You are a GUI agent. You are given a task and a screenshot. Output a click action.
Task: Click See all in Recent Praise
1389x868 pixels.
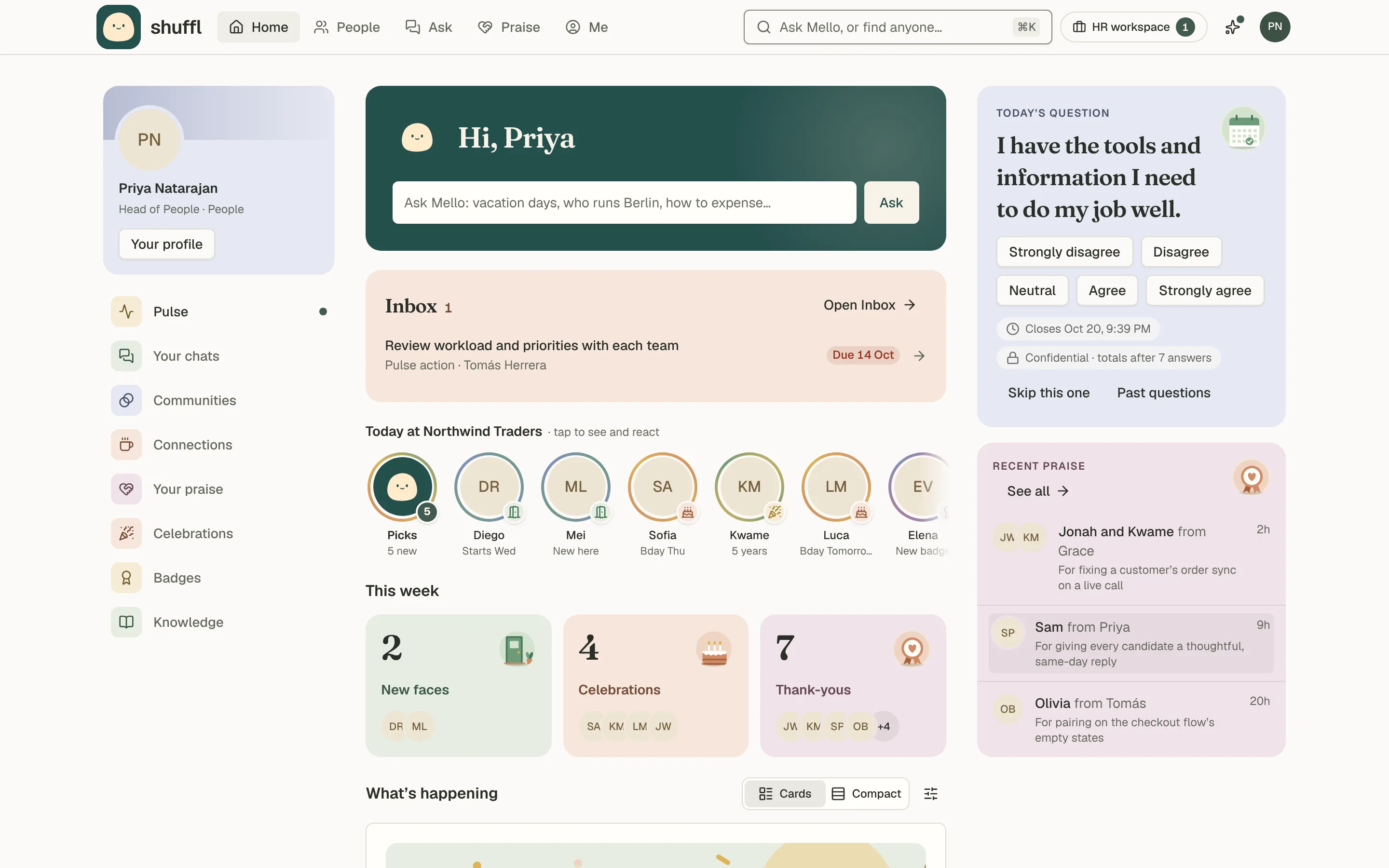click(1038, 491)
